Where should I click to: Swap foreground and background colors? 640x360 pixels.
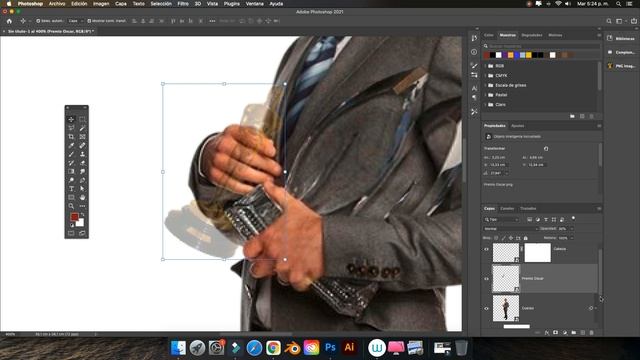[x=82, y=214]
